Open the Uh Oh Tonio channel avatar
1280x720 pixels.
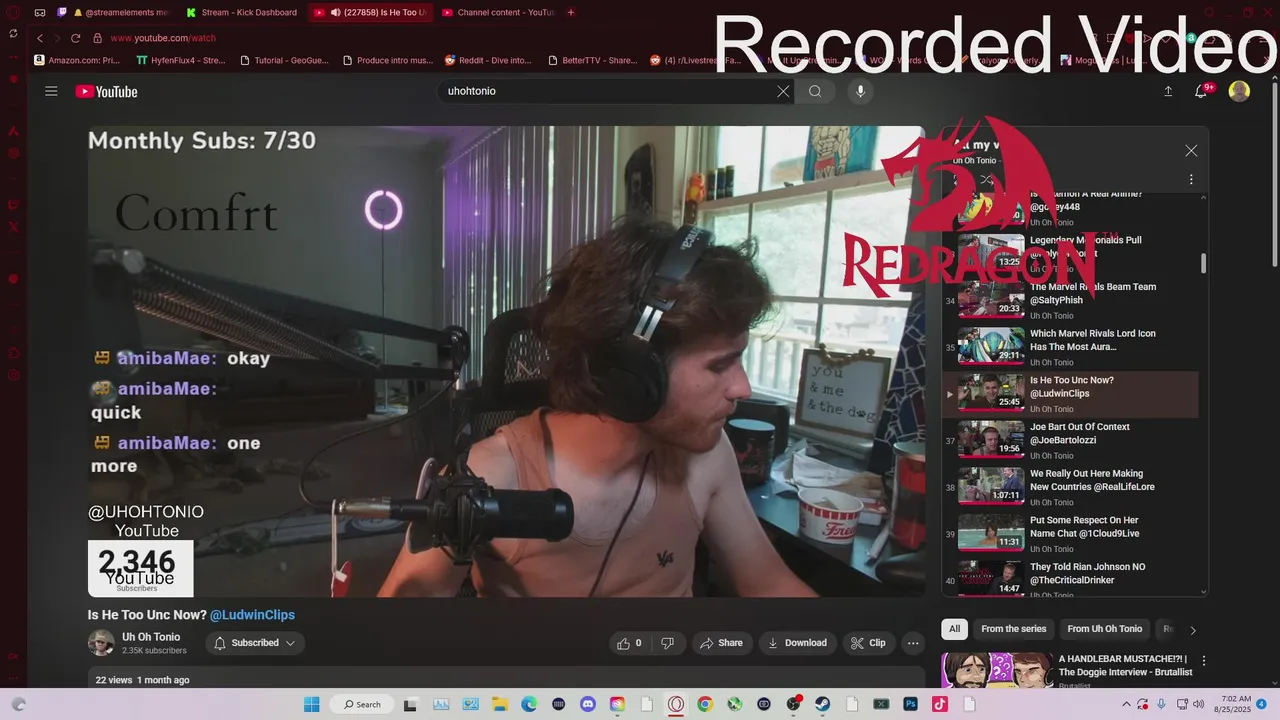click(x=101, y=643)
